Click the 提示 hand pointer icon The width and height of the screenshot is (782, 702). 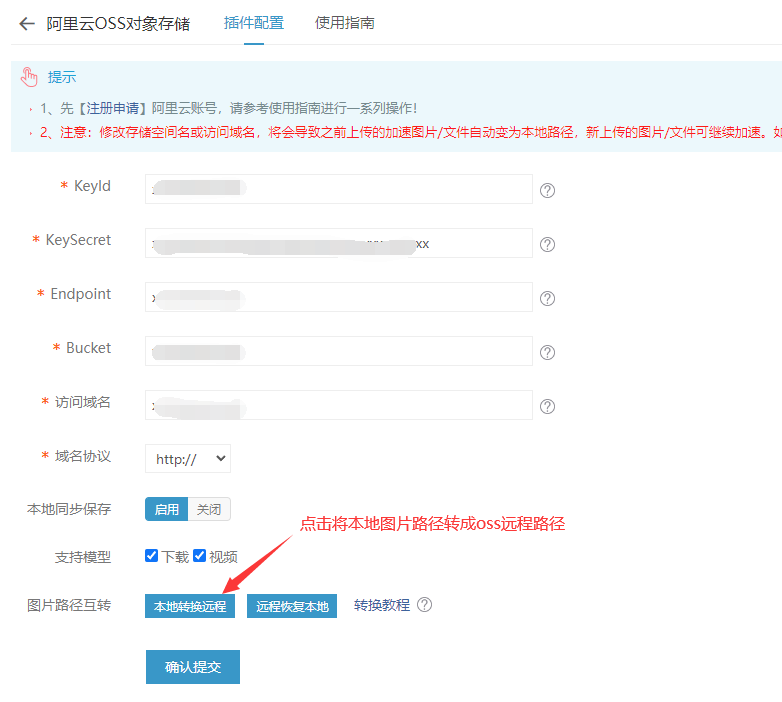click(x=29, y=77)
